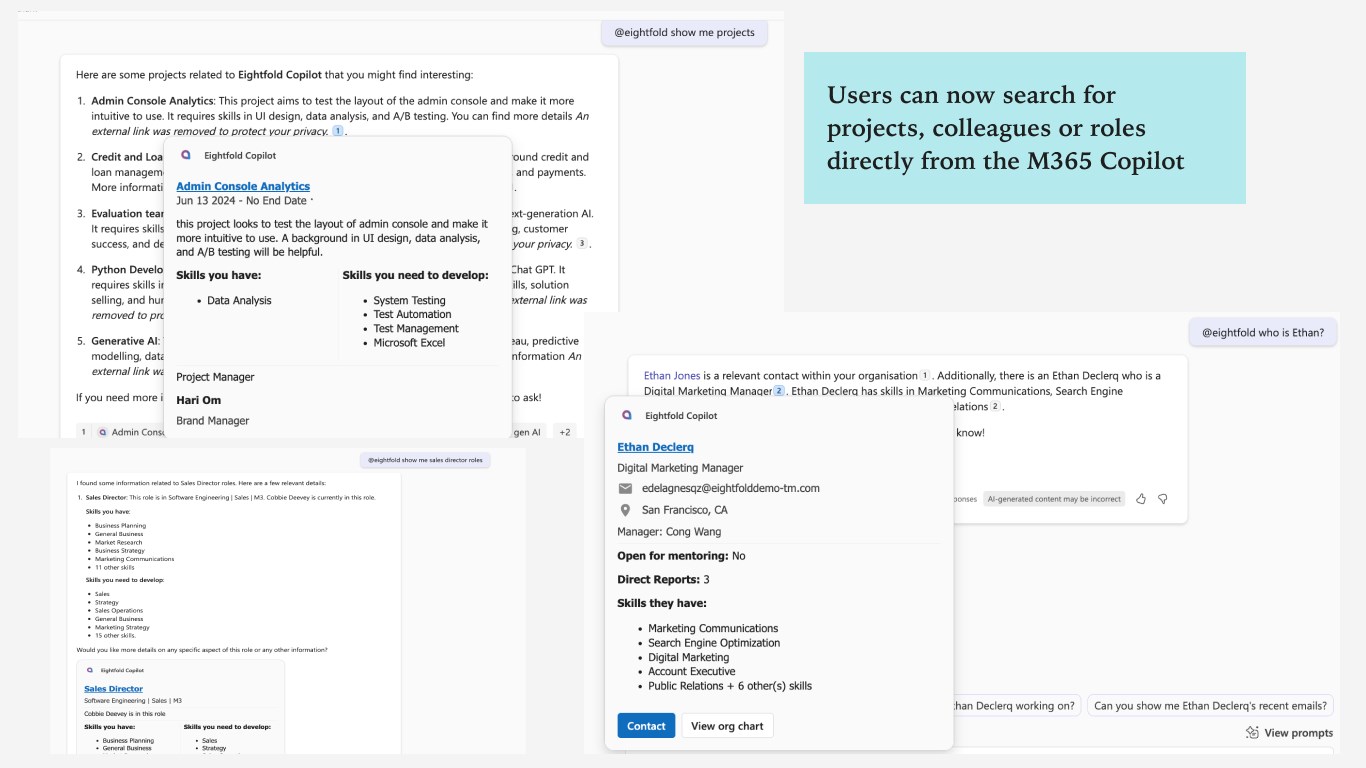Click the '@eightfold who is Ethan?' message bubble

[x=1262, y=332]
